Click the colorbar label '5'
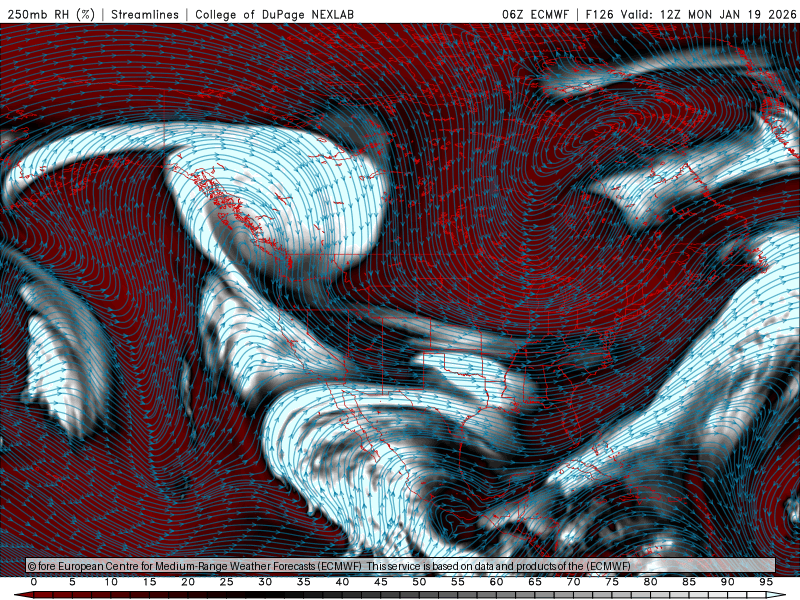This screenshot has width=800, height=600. pos(72,582)
